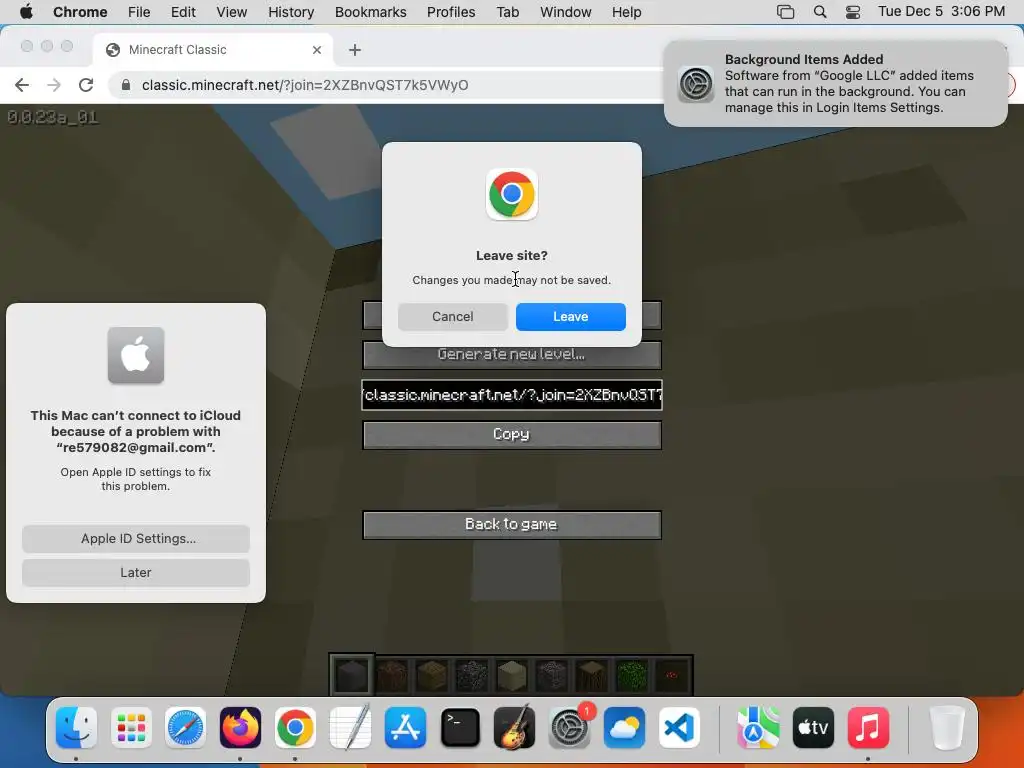Click Generate new level button
Image resolution: width=1024 pixels, height=768 pixels.
point(512,355)
